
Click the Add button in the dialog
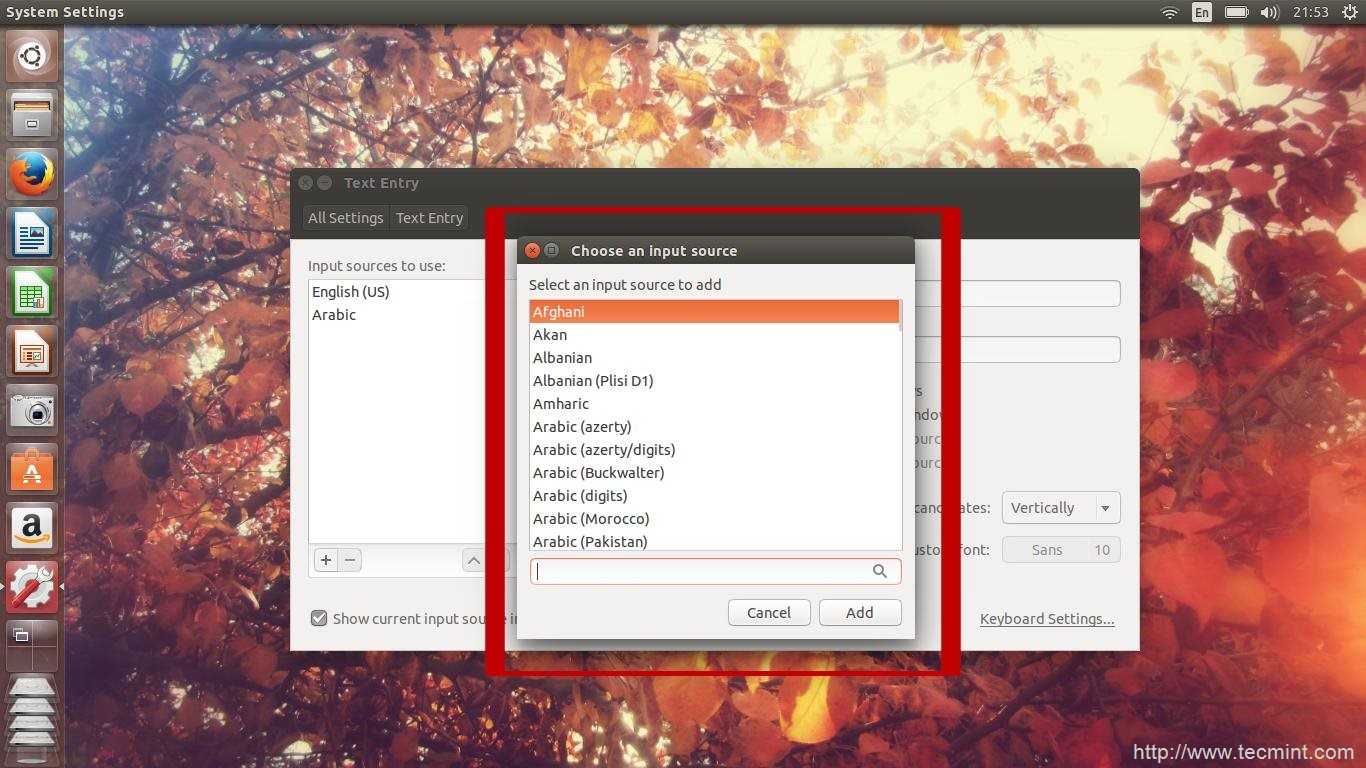(860, 612)
